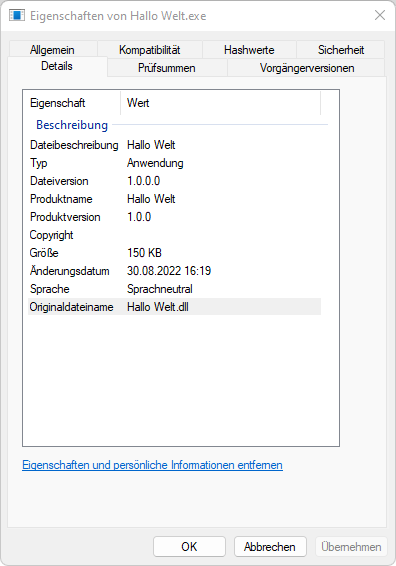Screen dimensions: 396x566
Task: Select the Dateibeschreibung property row
Action: pyautogui.click(x=174, y=145)
